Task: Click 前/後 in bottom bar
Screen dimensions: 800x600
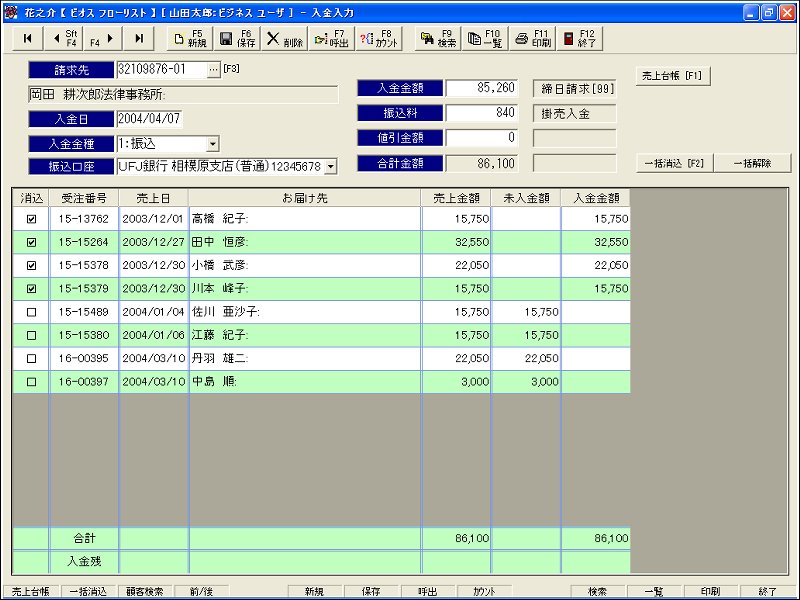Action: (201, 591)
